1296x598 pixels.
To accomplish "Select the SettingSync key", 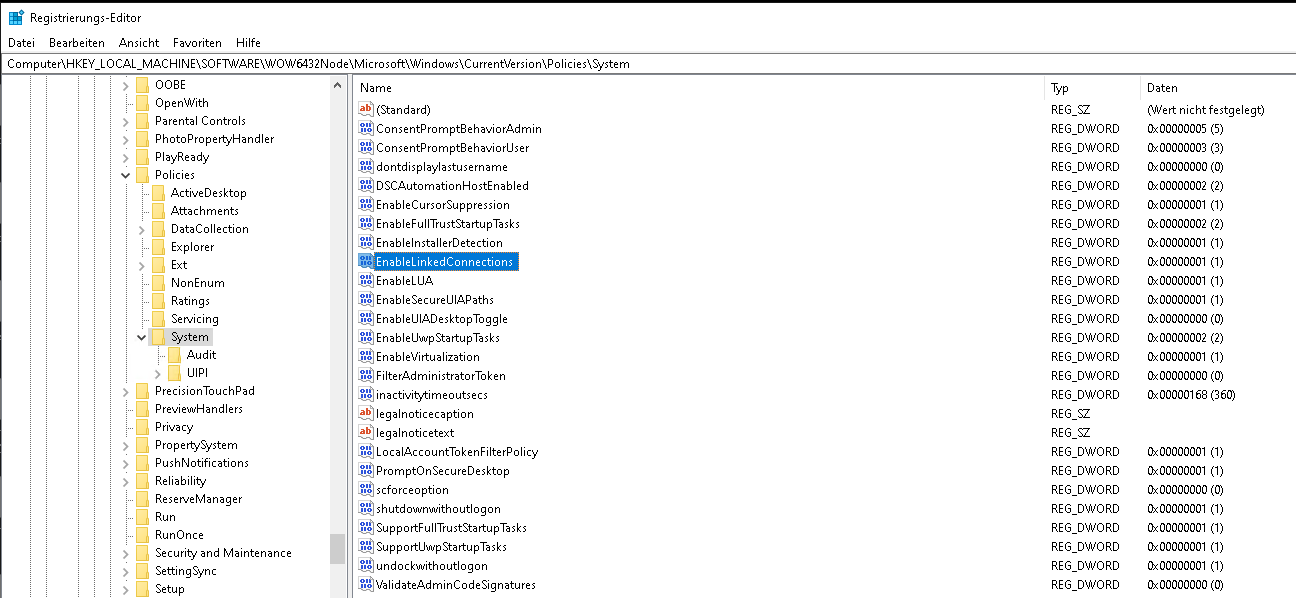I will pyautogui.click(x=185, y=570).
